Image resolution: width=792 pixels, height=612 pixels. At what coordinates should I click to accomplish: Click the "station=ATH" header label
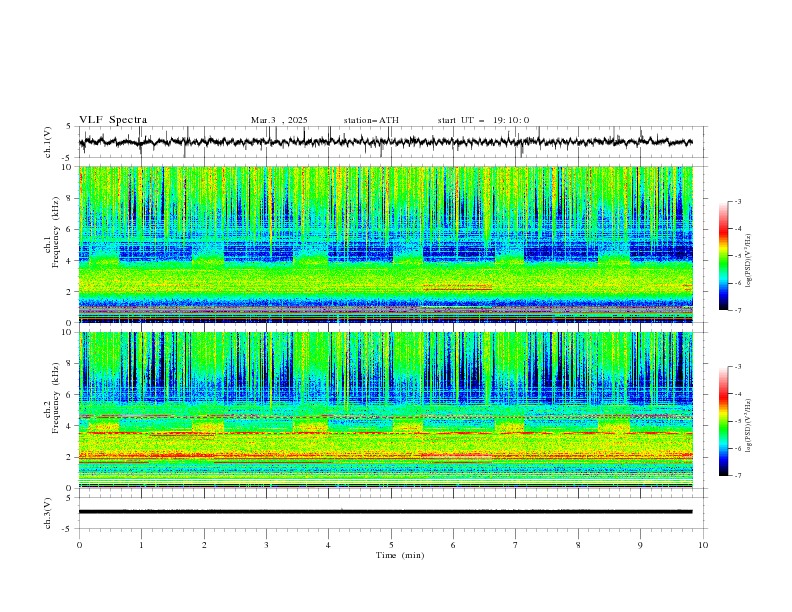pos(371,120)
